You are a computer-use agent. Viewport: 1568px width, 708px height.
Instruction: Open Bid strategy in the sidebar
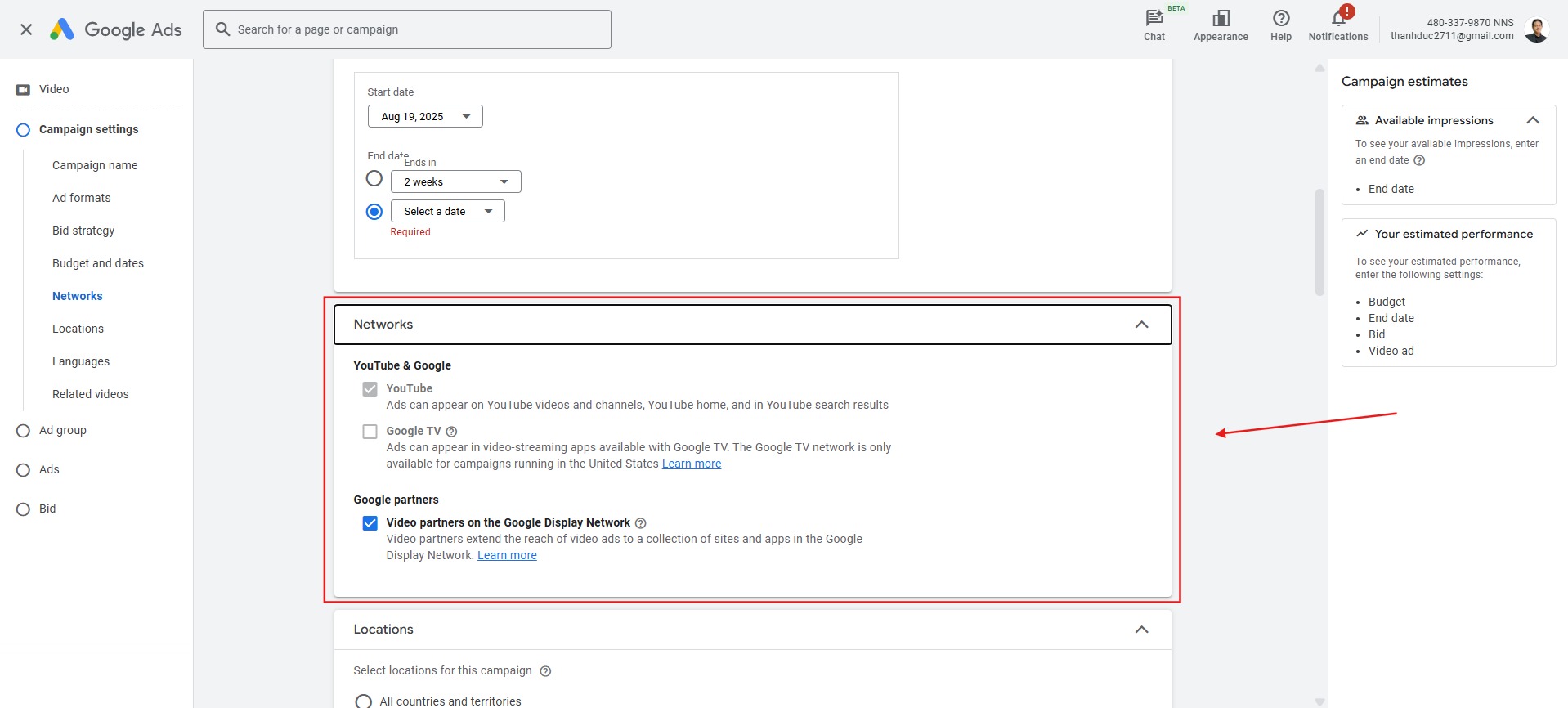[x=83, y=231]
